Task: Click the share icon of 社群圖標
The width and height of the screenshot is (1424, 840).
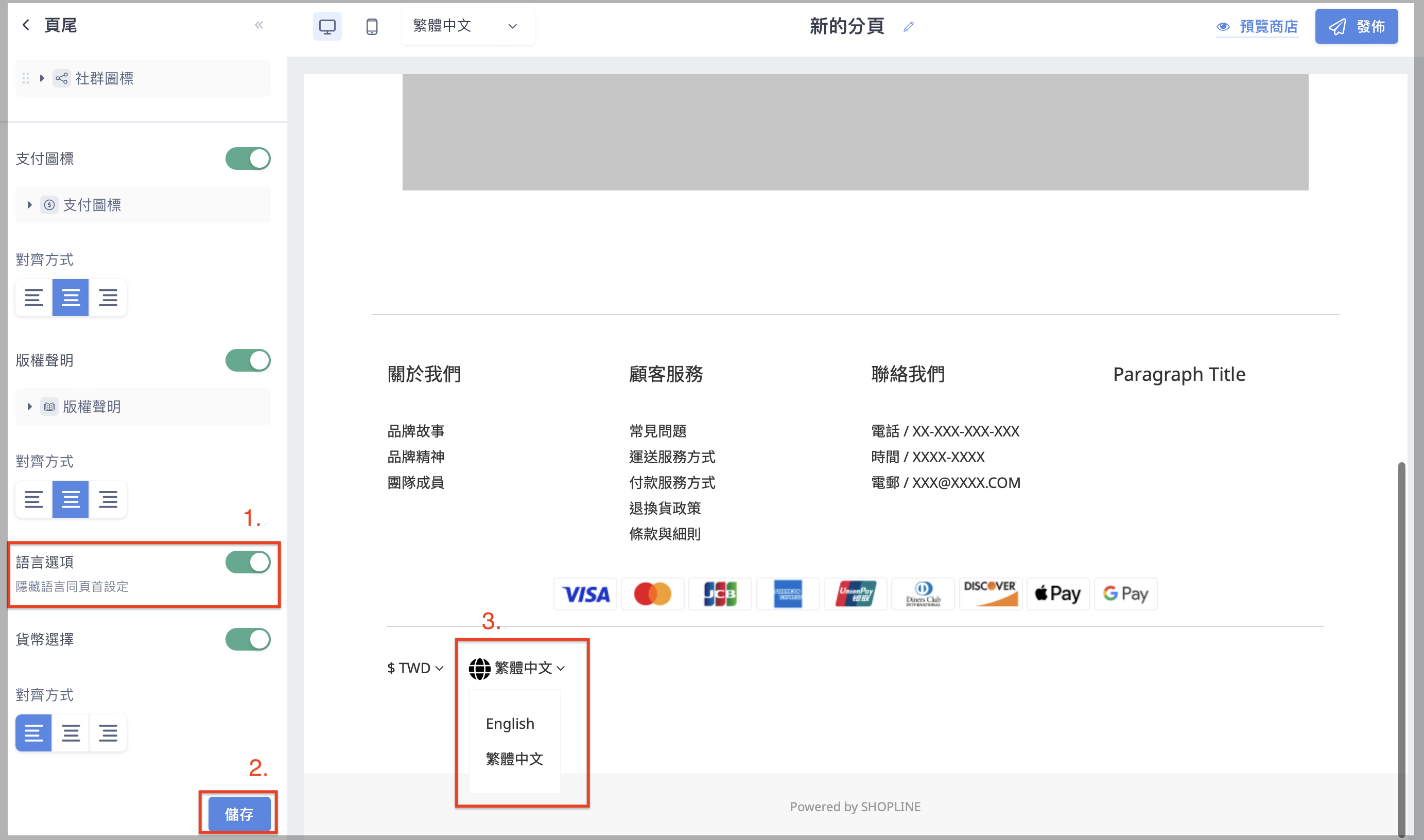Action: pos(62,78)
